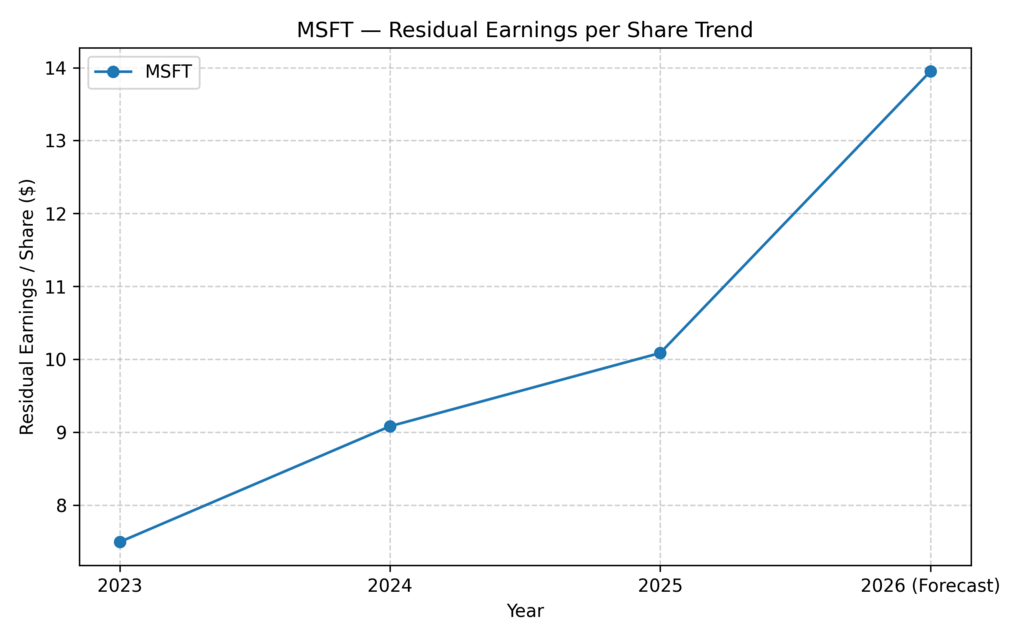Select the 2025 data point marker
Image resolution: width=1024 pixels, height=640 pixels.
[660, 352]
